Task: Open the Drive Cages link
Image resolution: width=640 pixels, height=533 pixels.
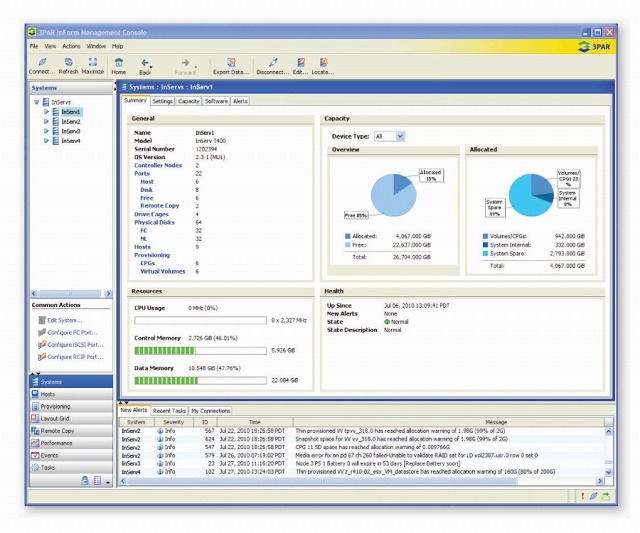Action: [151, 214]
